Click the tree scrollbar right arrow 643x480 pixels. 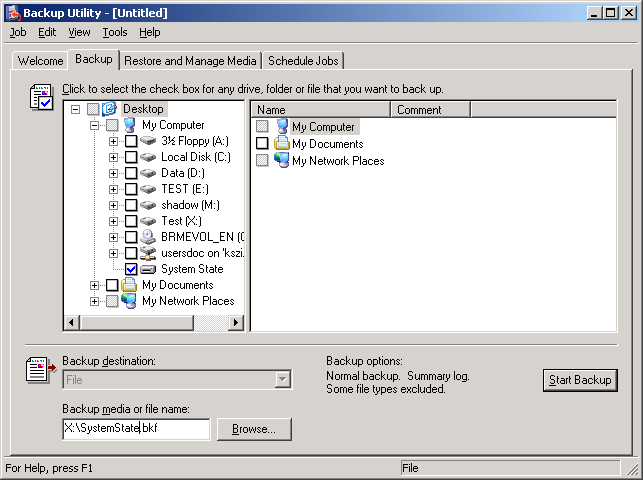[x=236, y=322]
